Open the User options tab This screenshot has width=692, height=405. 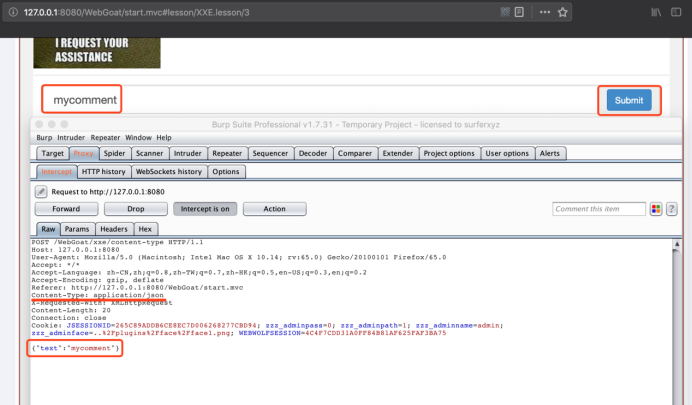[507, 153]
